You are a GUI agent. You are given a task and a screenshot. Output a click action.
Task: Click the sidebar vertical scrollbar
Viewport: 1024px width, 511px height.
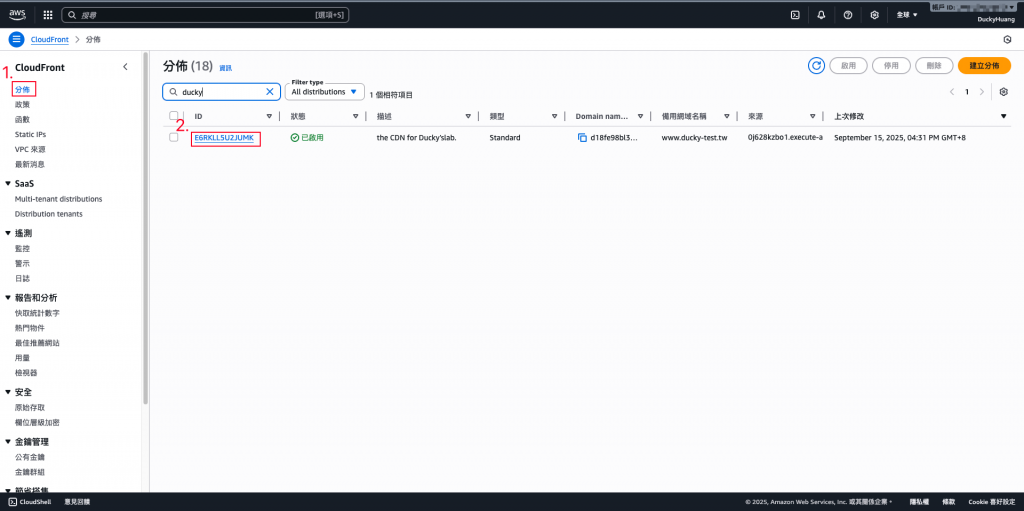(x=146, y=229)
